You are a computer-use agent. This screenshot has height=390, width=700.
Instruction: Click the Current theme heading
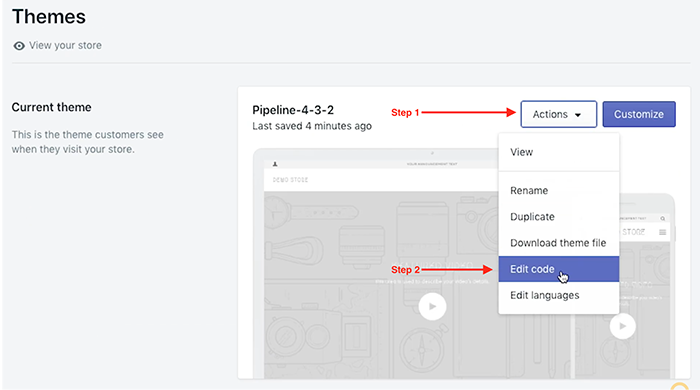(x=51, y=108)
